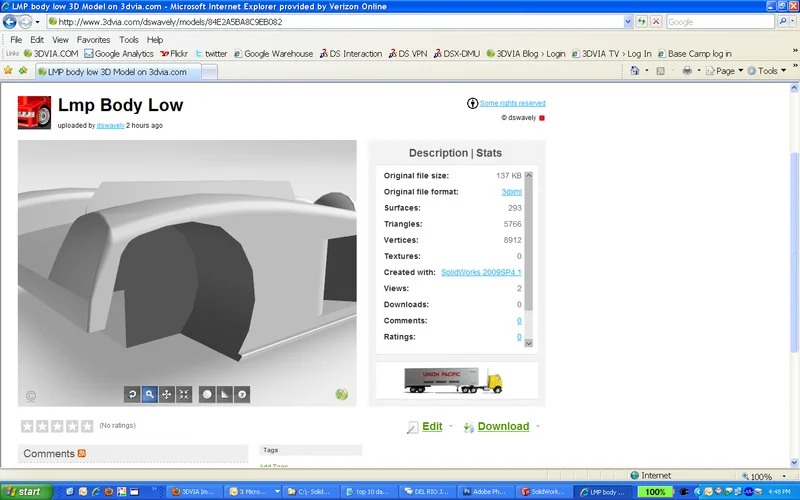Image resolution: width=800 pixels, height=500 pixels.
Task: Select the pan move tool in viewer
Action: [167, 395]
